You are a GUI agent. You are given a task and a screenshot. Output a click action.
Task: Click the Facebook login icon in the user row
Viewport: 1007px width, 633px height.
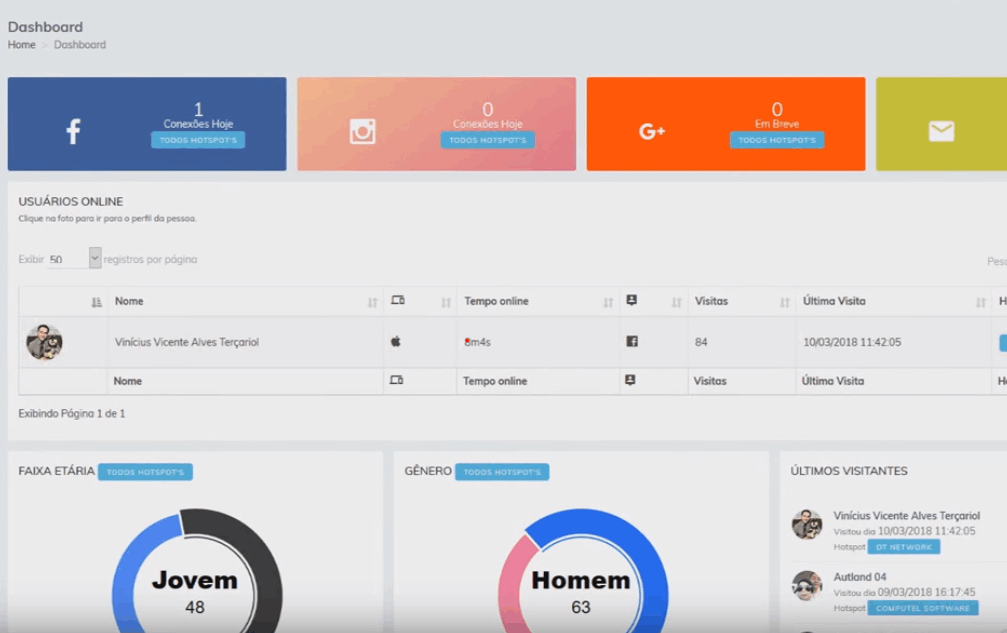(x=632, y=342)
